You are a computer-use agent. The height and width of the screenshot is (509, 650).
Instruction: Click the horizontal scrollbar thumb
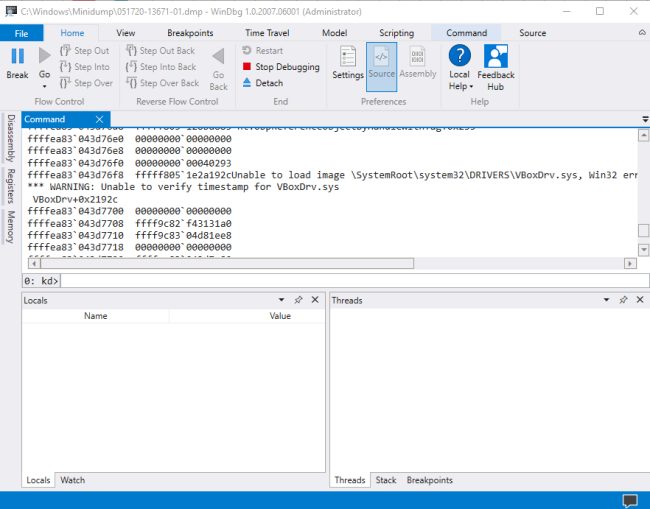click(x=227, y=263)
